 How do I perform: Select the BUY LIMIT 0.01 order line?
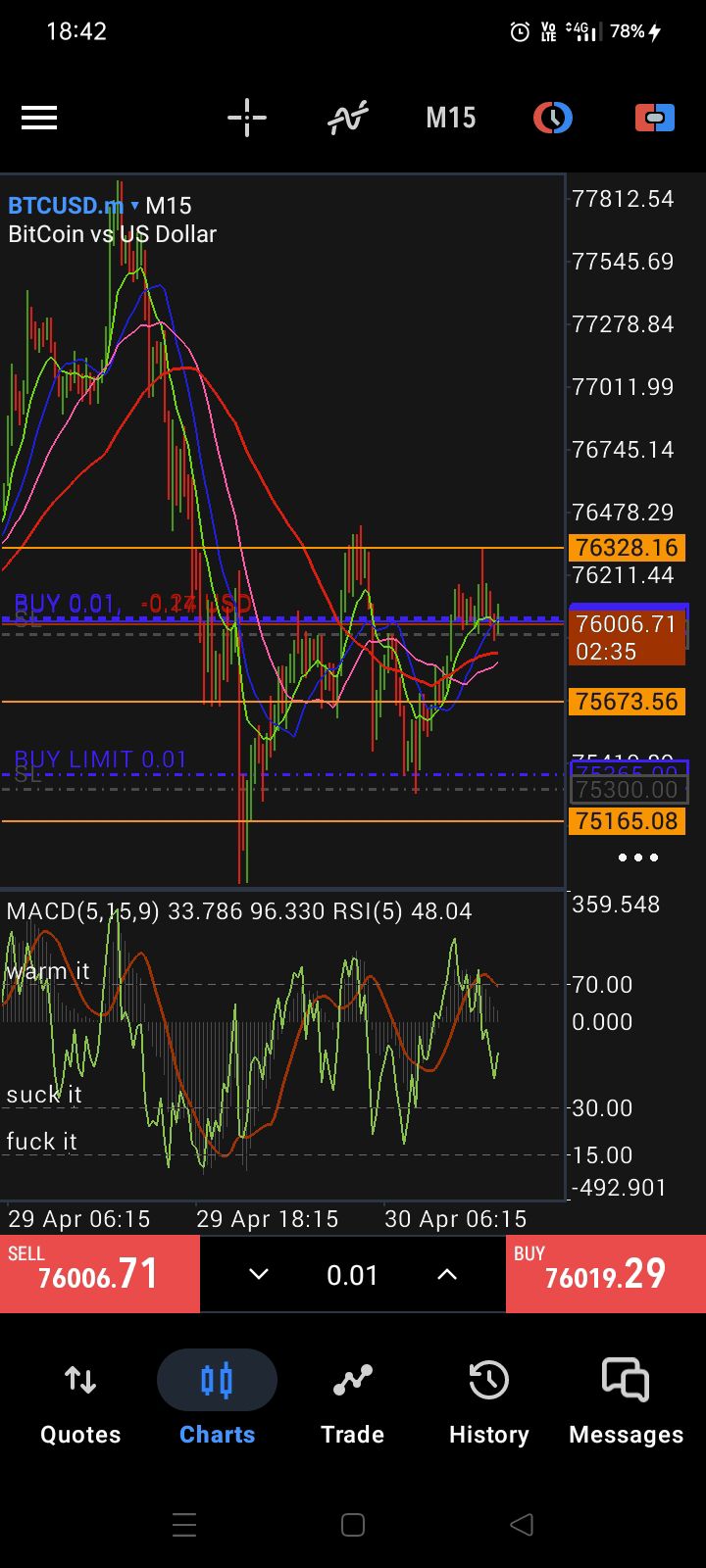click(x=100, y=760)
